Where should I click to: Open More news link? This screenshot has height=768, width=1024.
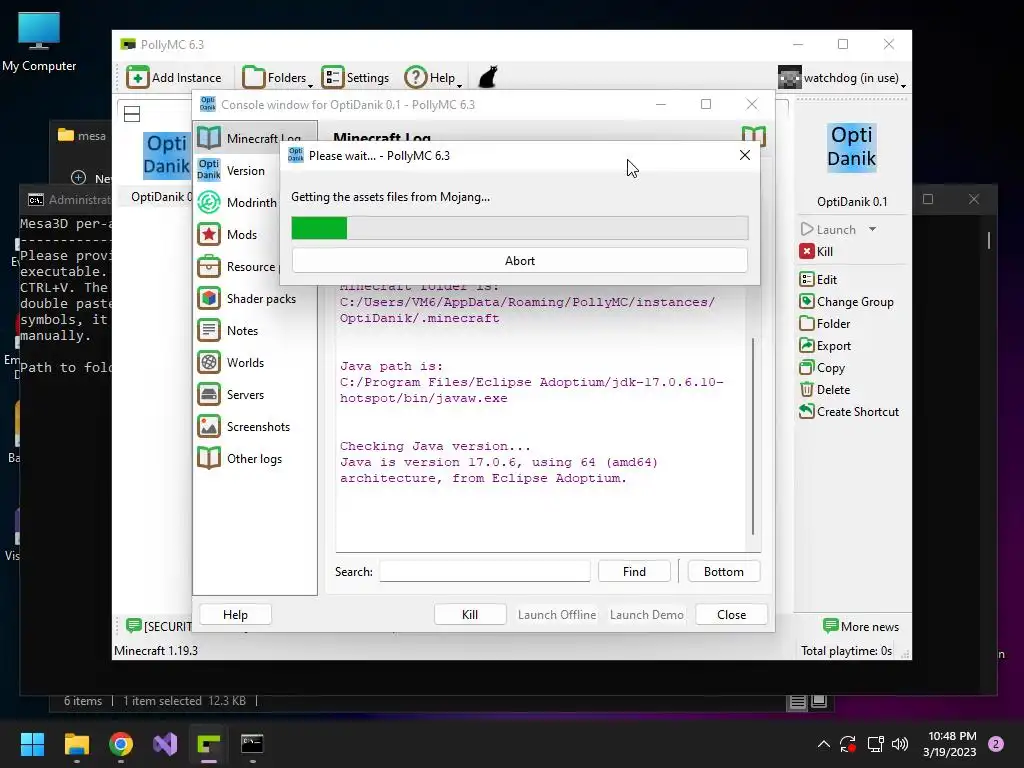(x=861, y=626)
